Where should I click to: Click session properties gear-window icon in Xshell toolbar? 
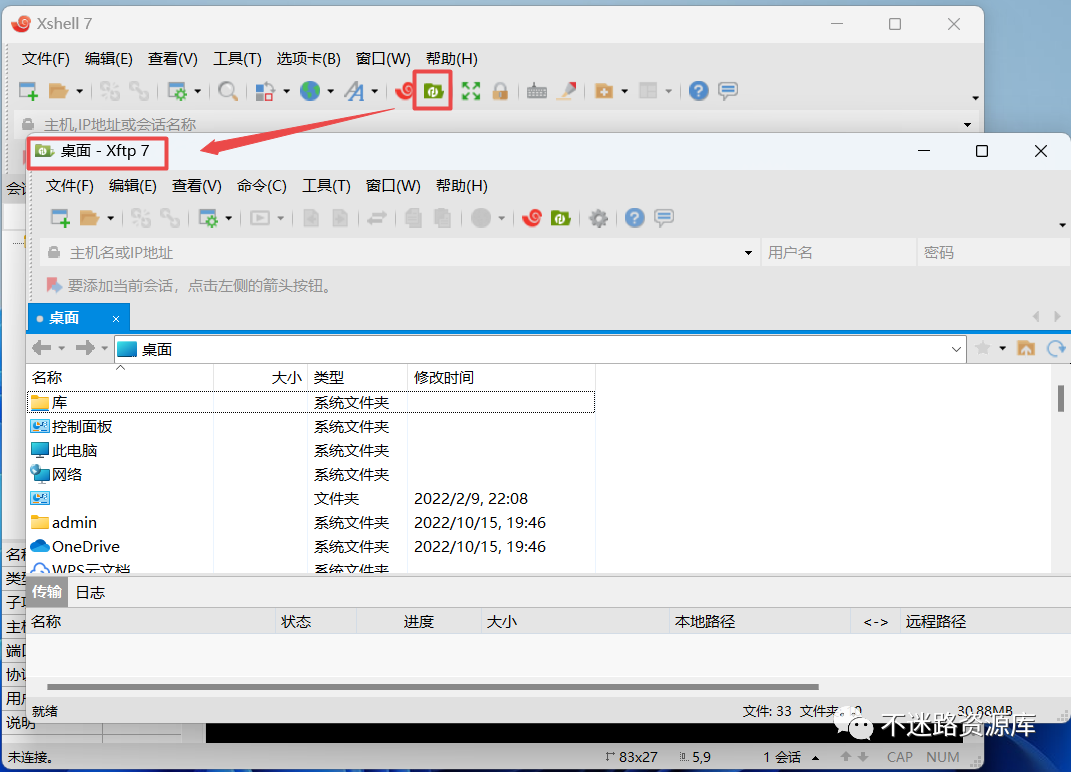pos(177,91)
